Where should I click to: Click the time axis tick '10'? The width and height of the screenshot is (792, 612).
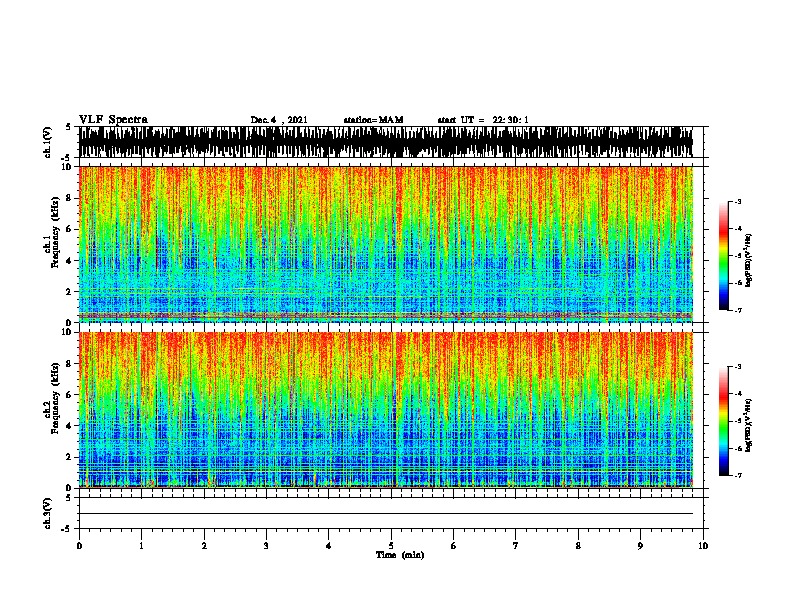tap(703, 546)
